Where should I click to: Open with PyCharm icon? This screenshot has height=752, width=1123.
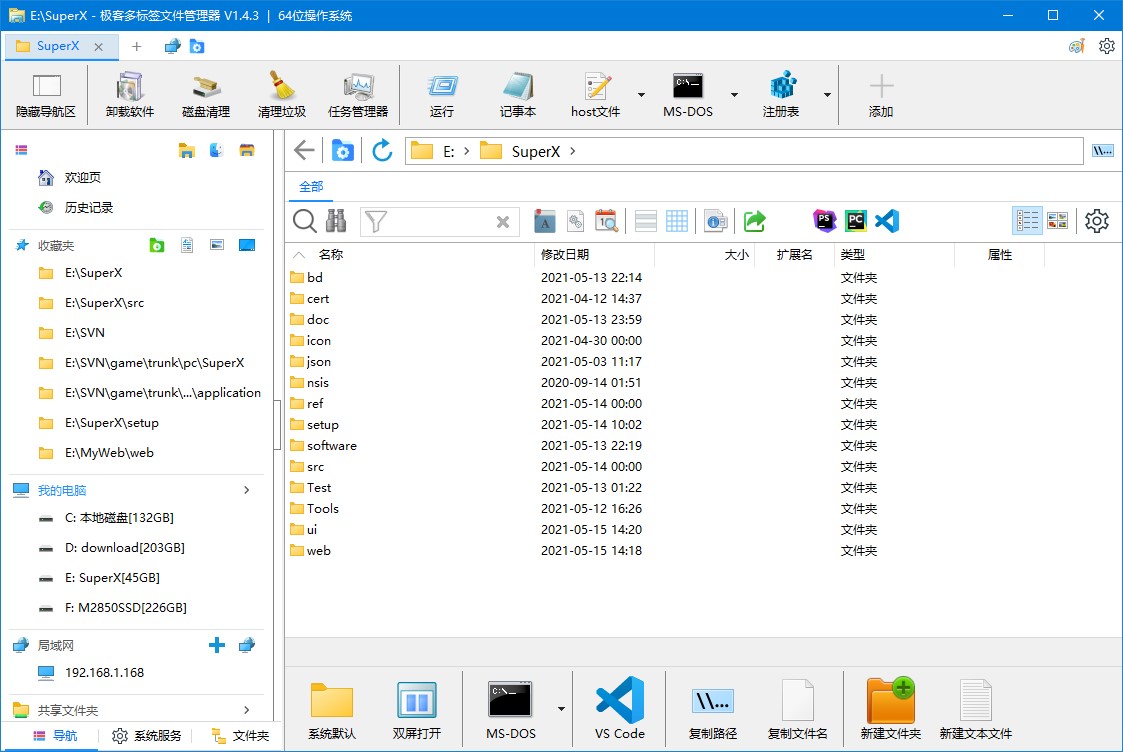(x=855, y=221)
